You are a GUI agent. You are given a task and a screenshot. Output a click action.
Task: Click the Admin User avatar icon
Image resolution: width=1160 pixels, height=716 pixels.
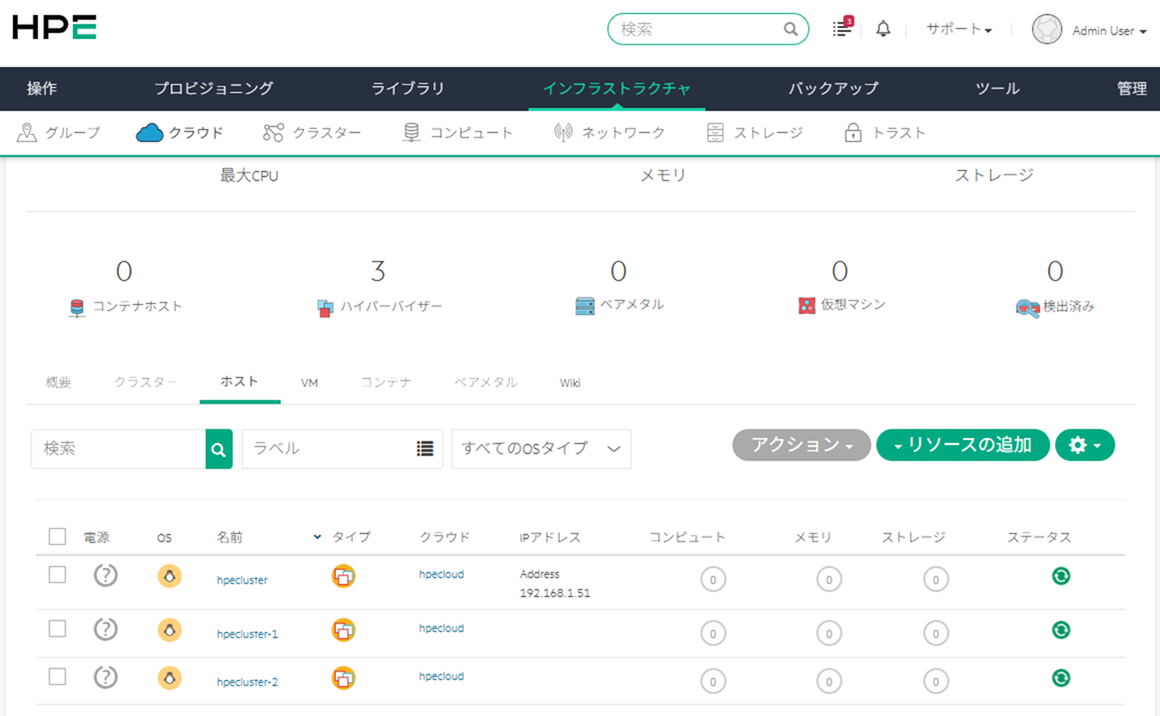pyautogui.click(x=1046, y=30)
